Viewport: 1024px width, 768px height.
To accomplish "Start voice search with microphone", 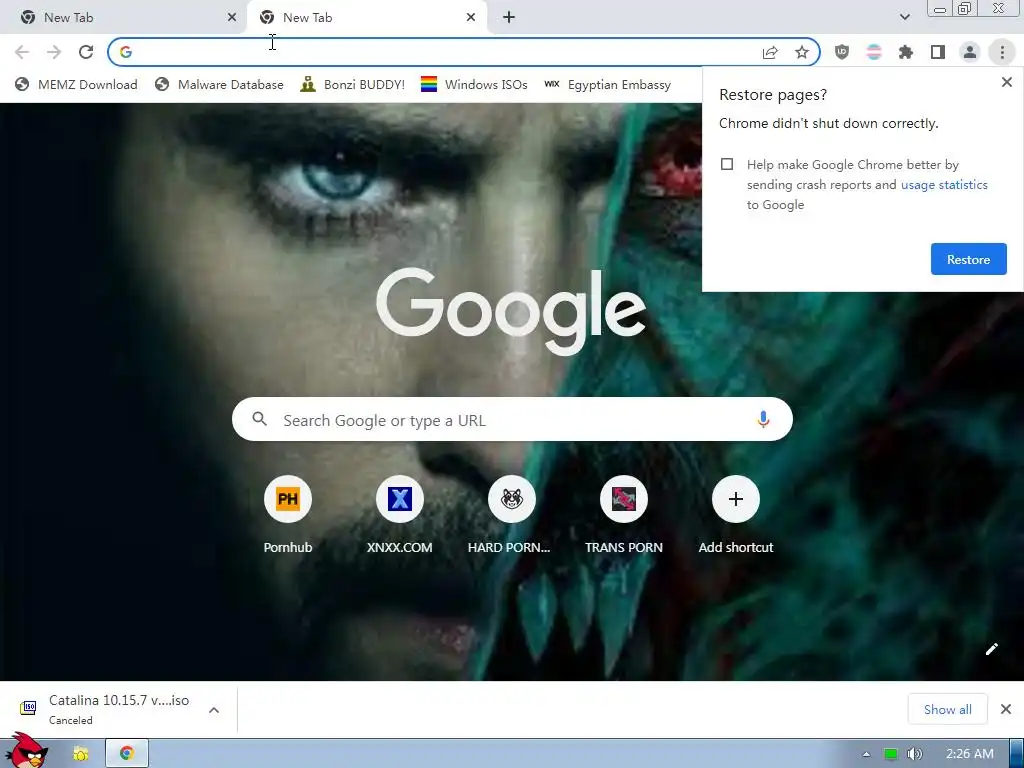I will click(x=763, y=419).
